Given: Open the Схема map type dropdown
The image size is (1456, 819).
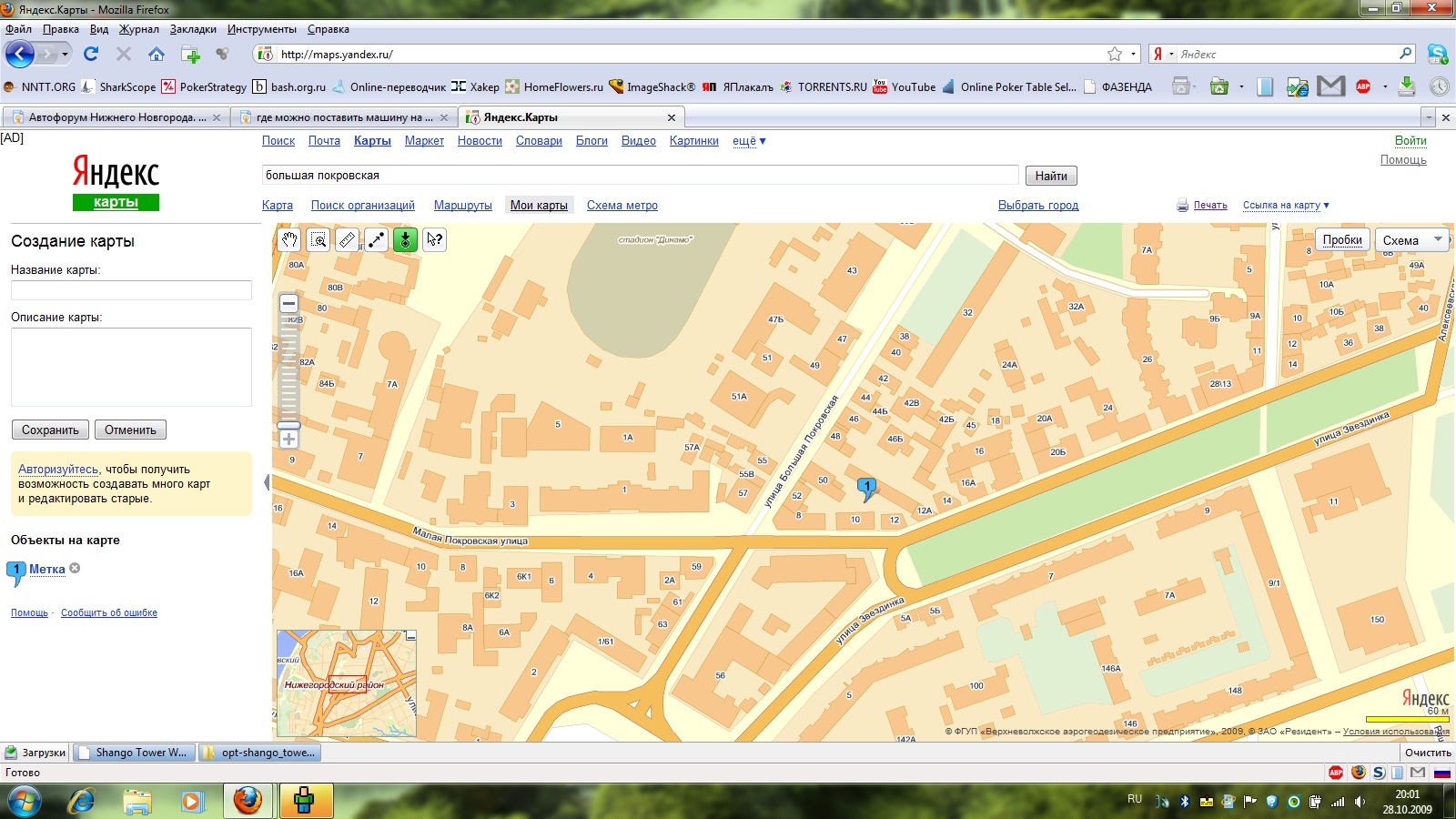Looking at the screenshot, I should pyautogui.click(x=1412, y=240).
